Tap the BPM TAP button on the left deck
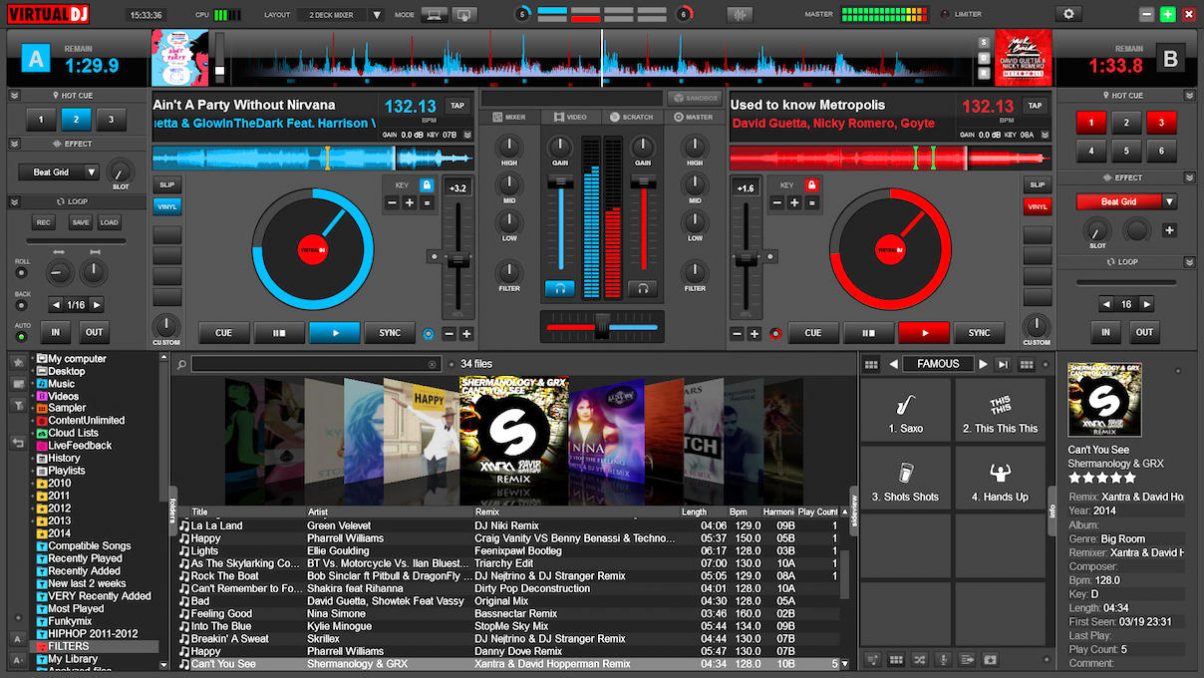 click(459, 104)
